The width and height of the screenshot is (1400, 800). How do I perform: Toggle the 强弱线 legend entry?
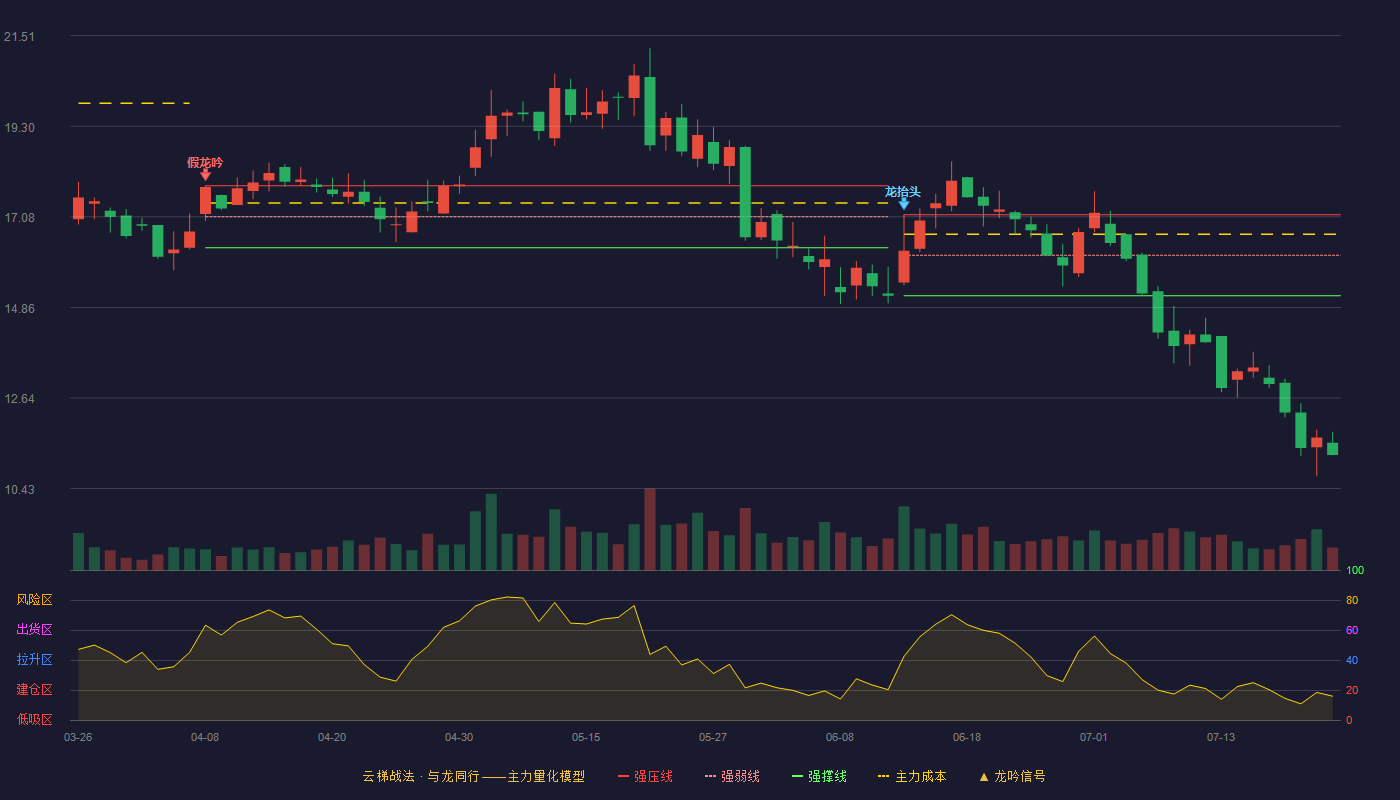[x=732, y=776]
